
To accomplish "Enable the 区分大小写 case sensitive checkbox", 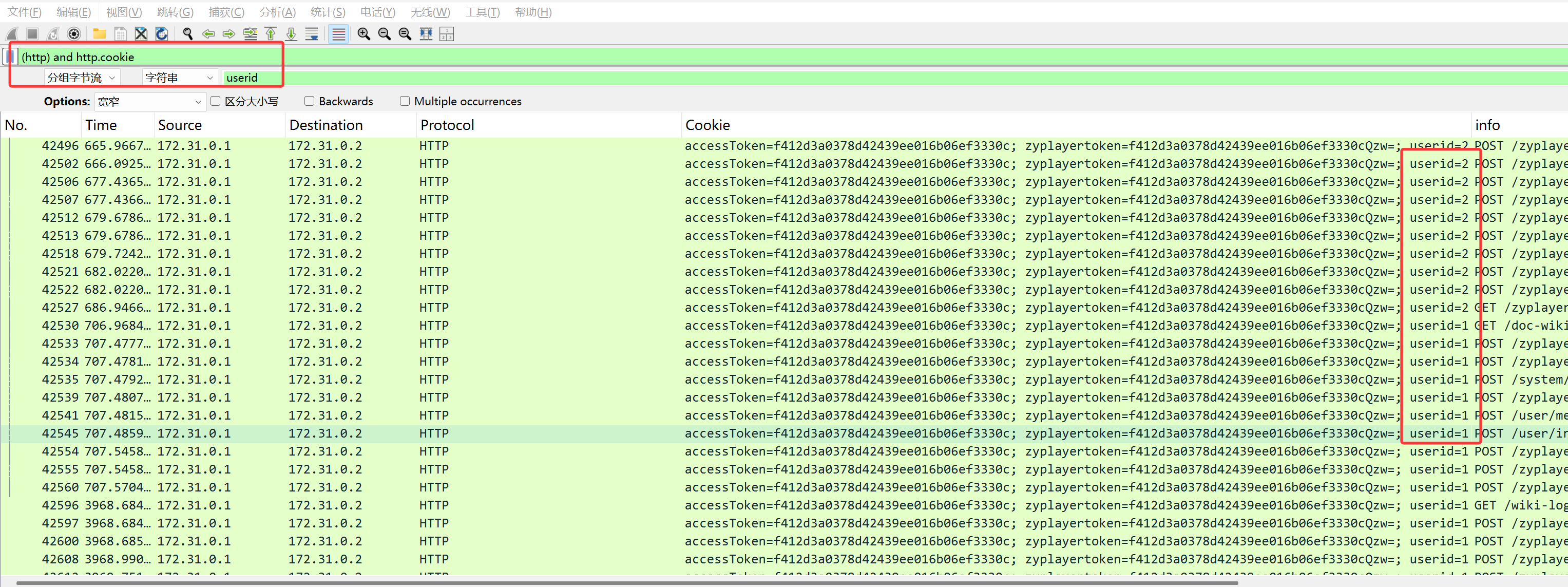I will (x=216, y=101).
